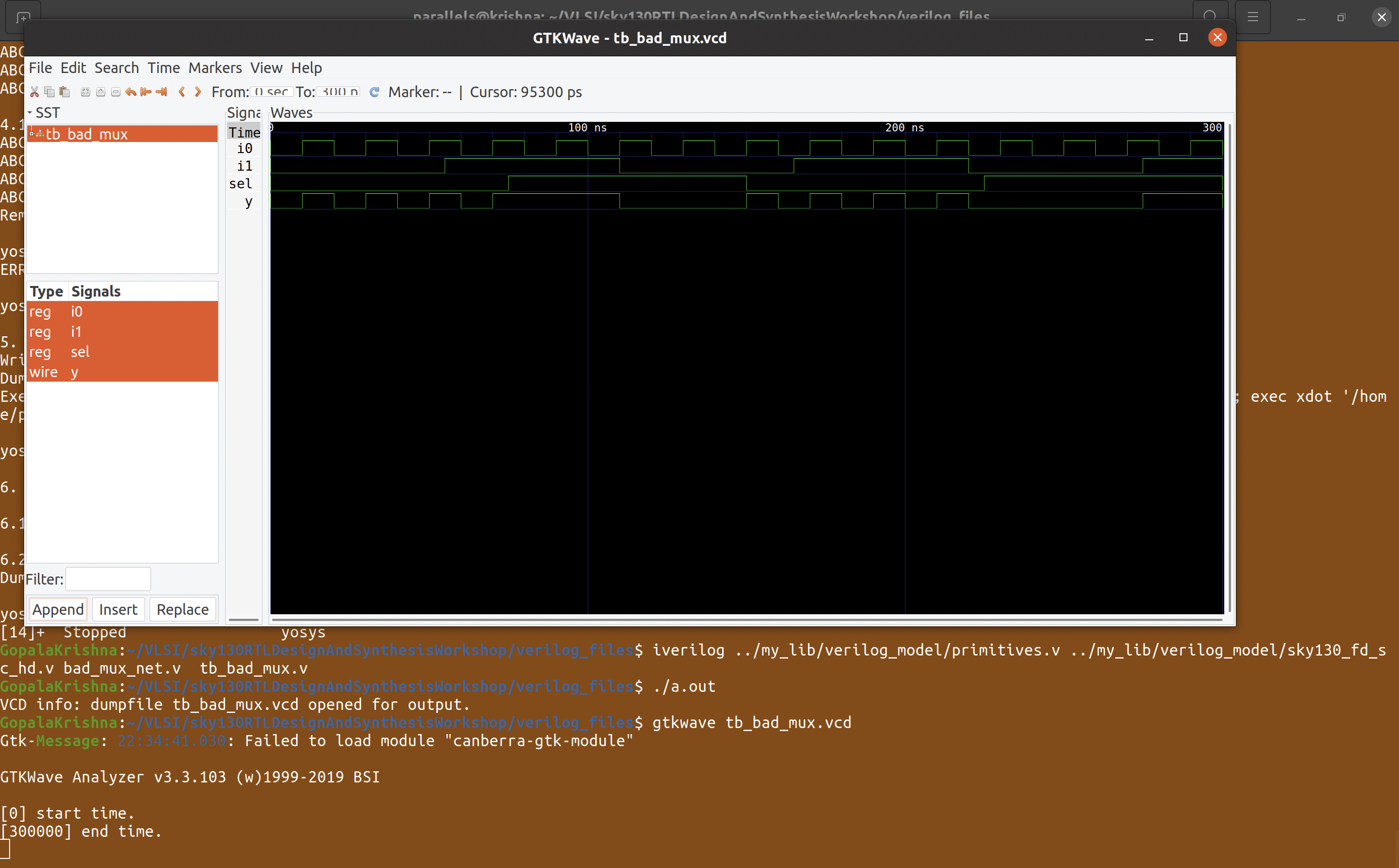
Task: Click the Append button
Action: (57, 609)
